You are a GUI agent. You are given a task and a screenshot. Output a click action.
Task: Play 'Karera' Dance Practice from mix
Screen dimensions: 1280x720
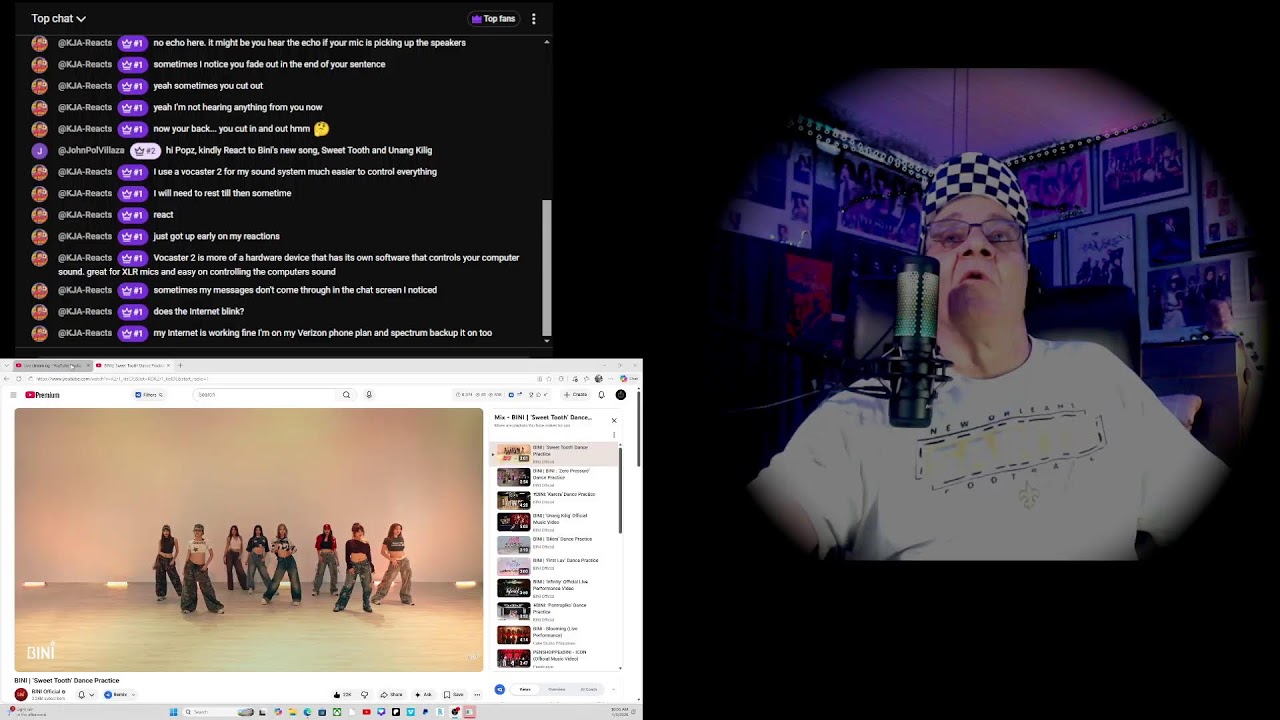[555, 499]
